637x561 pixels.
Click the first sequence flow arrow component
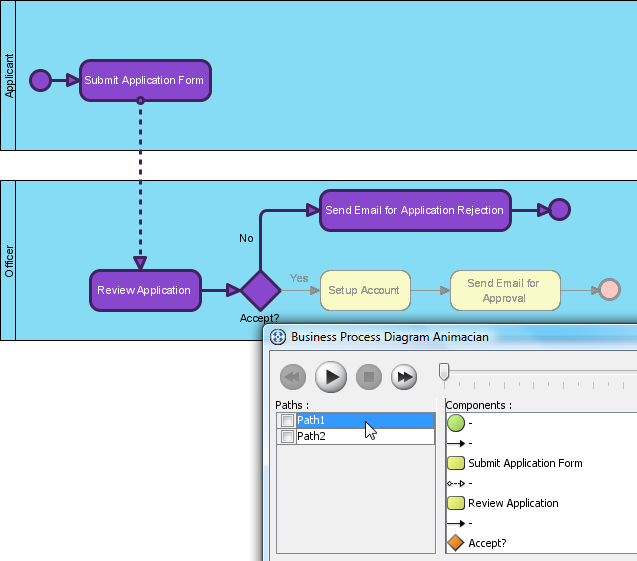pos(456,443)
